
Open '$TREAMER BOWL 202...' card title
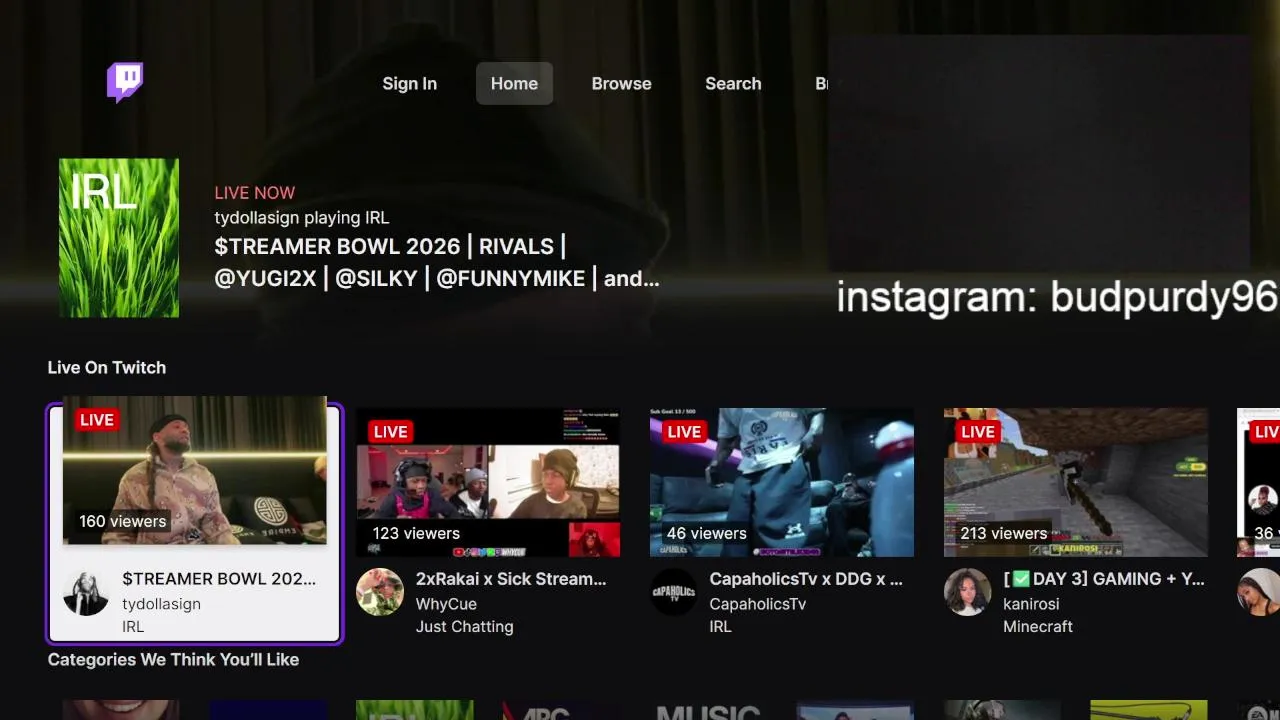[x=219, y=579]
